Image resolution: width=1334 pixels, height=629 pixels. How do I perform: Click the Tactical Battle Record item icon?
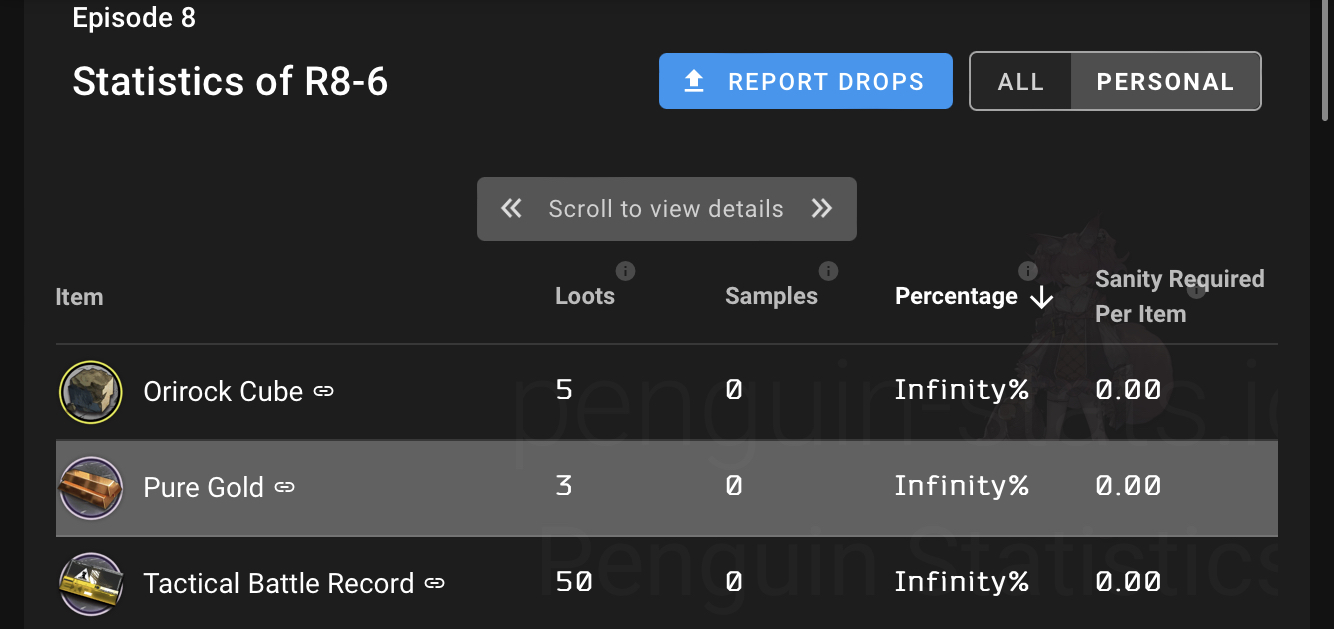coord(90,583)
